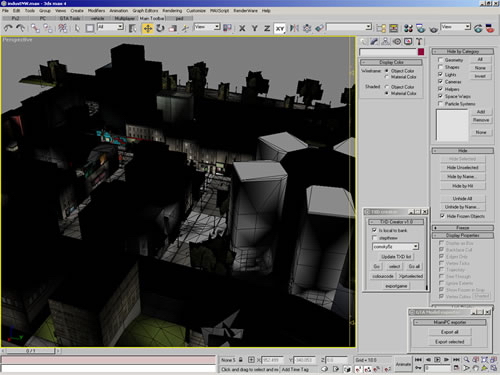Open the Rendering menu

172,11
